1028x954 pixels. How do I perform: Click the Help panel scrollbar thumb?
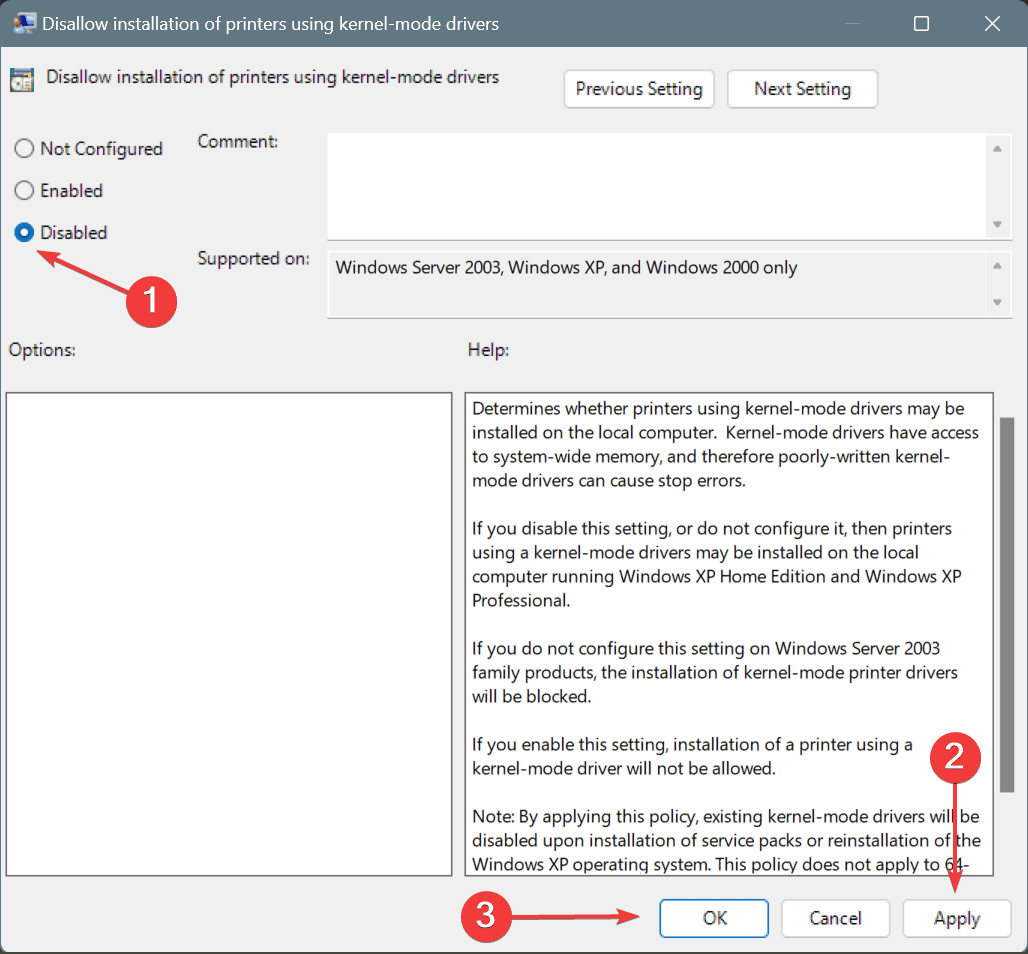tap(1007, 605)
